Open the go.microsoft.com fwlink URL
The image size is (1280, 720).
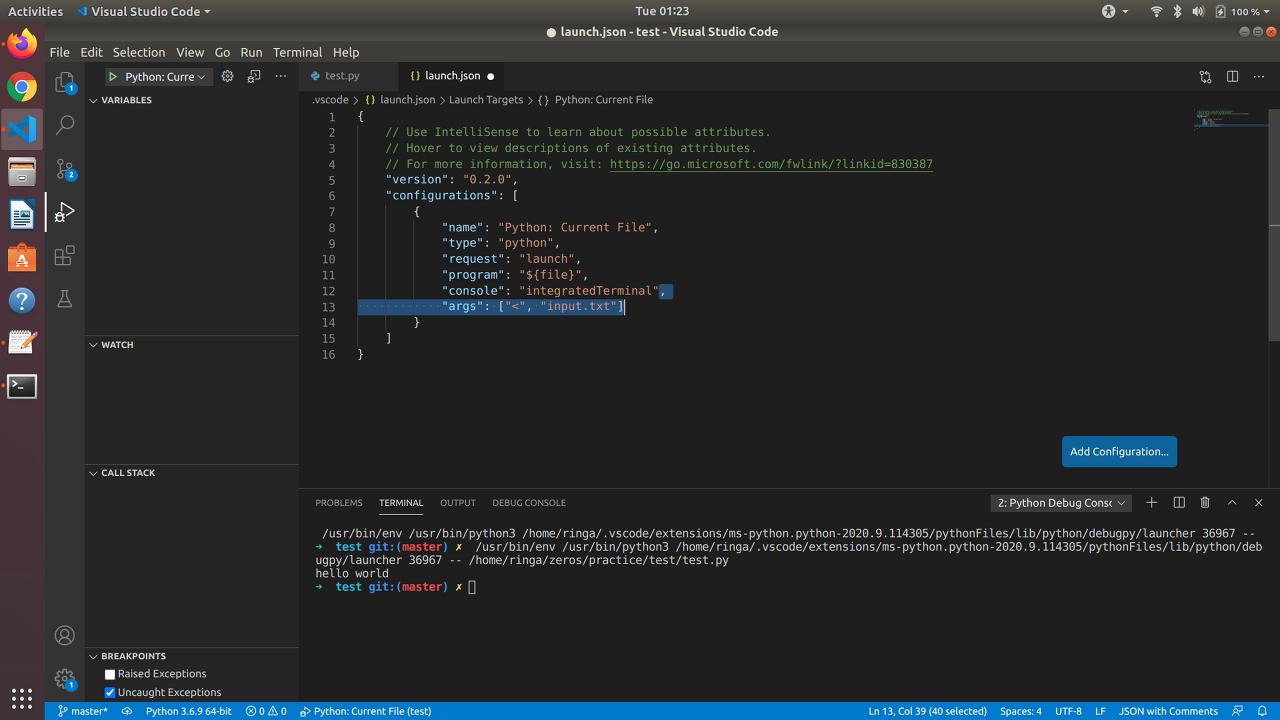tap(771, 164)
